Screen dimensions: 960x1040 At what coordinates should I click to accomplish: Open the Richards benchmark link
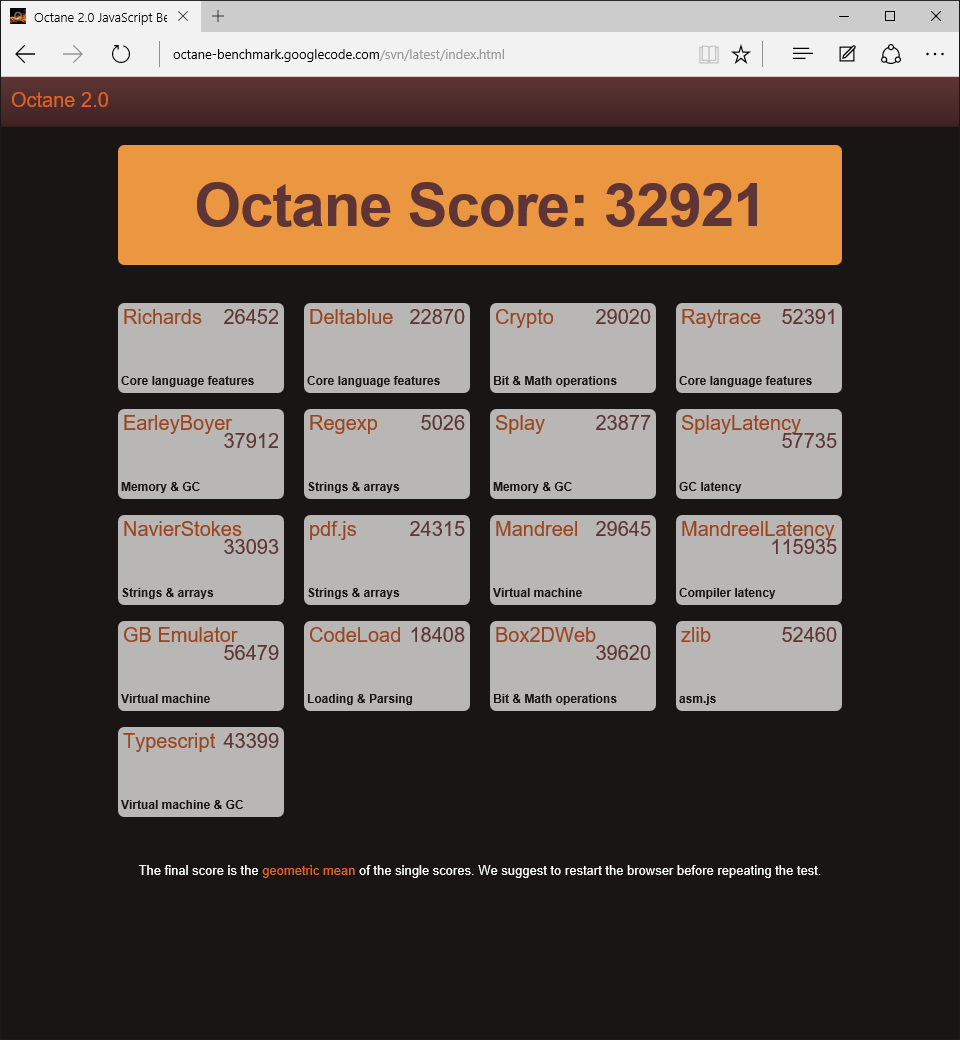pos(163,317)
